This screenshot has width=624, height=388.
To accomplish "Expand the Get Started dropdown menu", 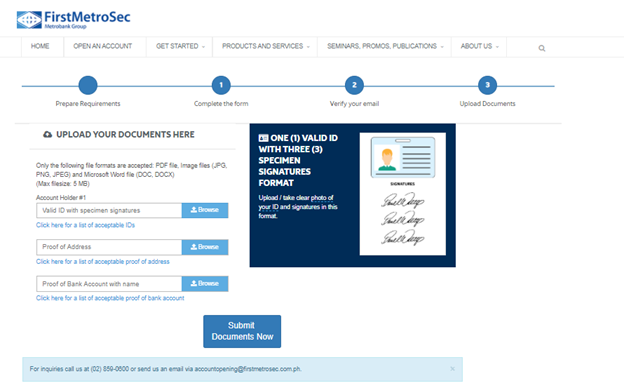I will pos(179,47).
